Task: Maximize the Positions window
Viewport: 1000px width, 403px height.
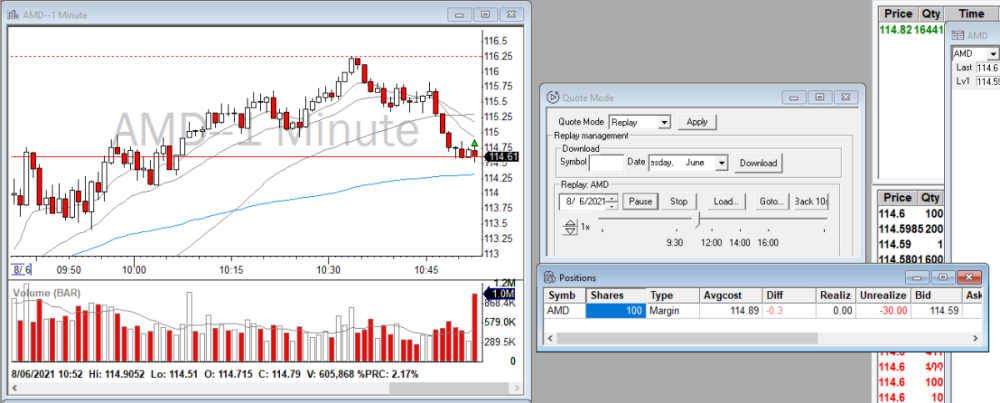Action: (x=942, y=277)
